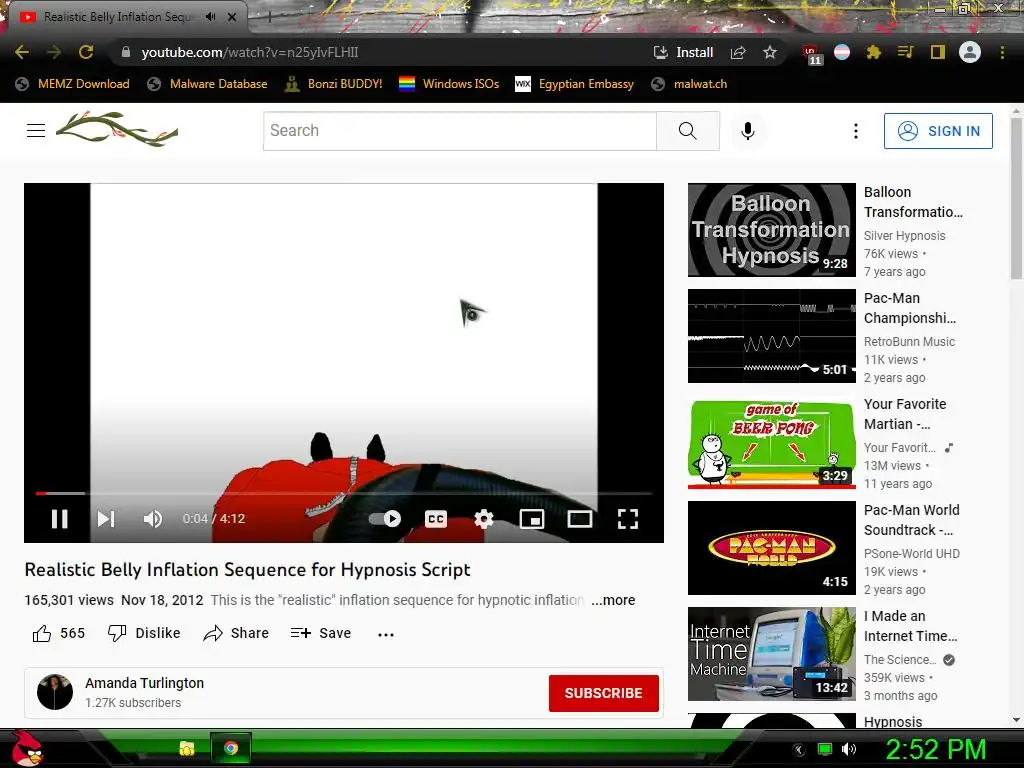Open the Windows ISOs bookmark

(449, 84)
